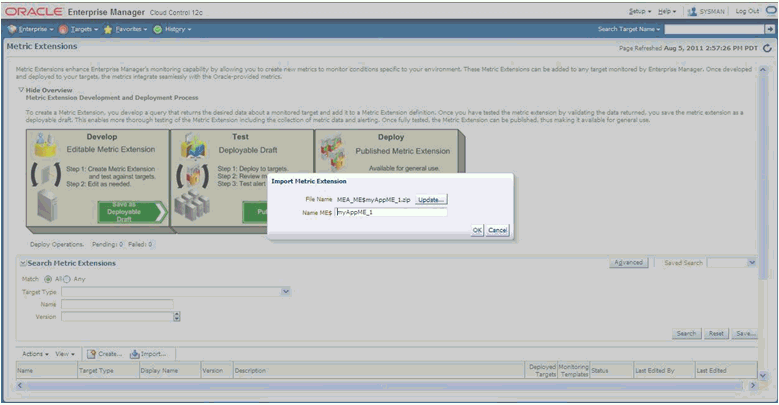The height and width of the screenshot is (405, 779).
Task: Open the Targets menu
Action: coord(84,29)
